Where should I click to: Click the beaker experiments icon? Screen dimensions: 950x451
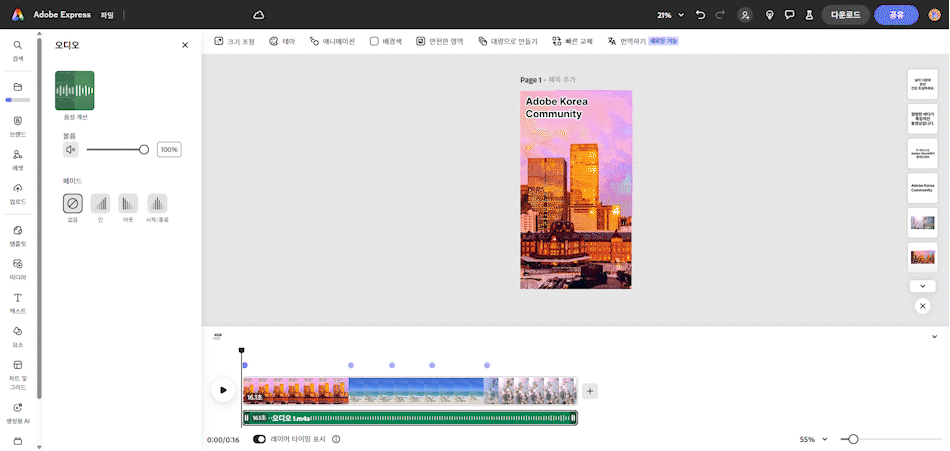pyautogui.click(x=808, y=15)
